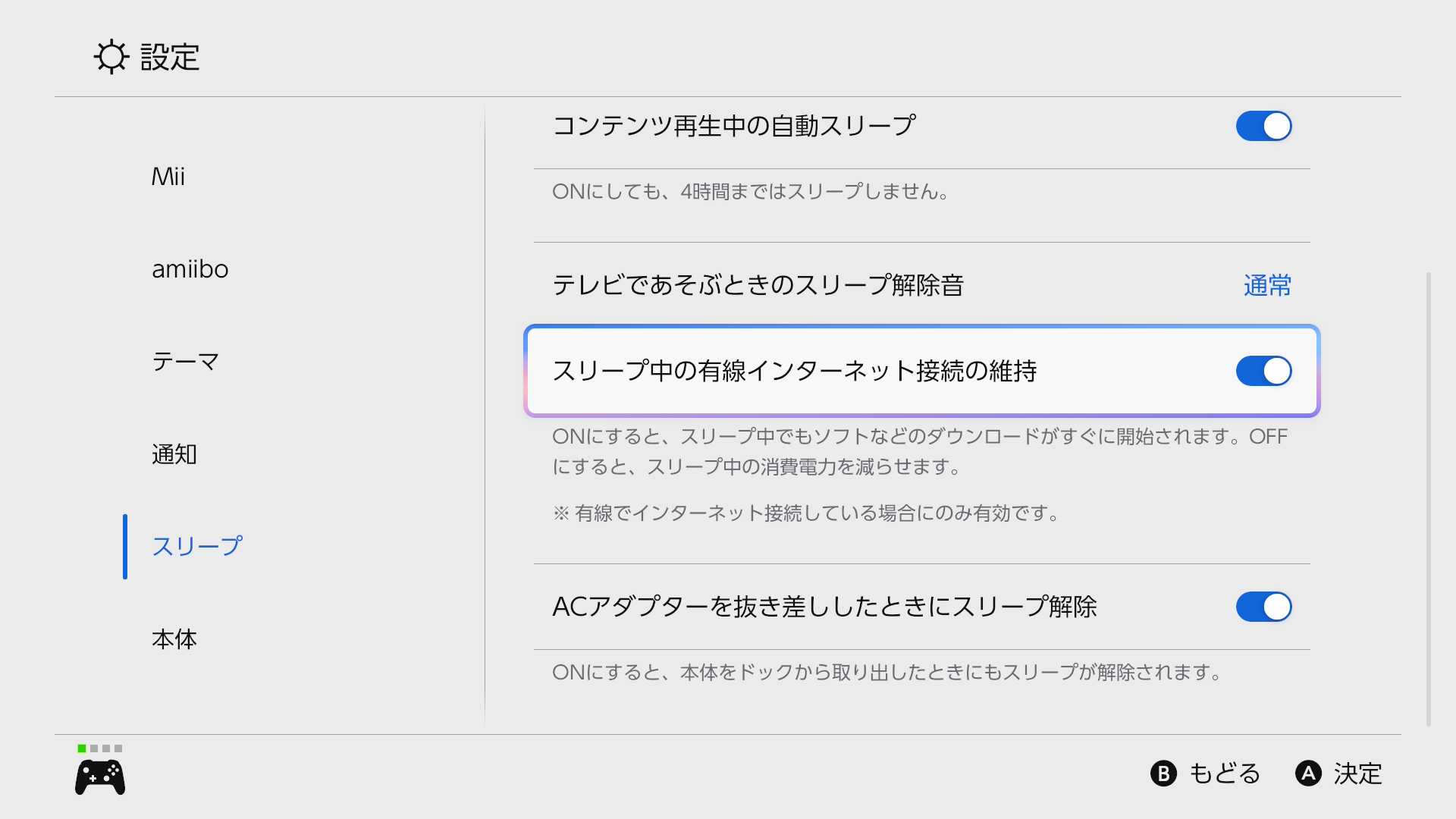
Task: Click the もどる back label
Action: coord(1225,773)
